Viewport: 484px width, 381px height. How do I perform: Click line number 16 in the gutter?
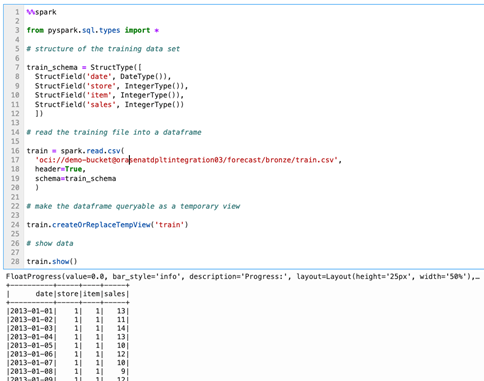click(15, 151)
